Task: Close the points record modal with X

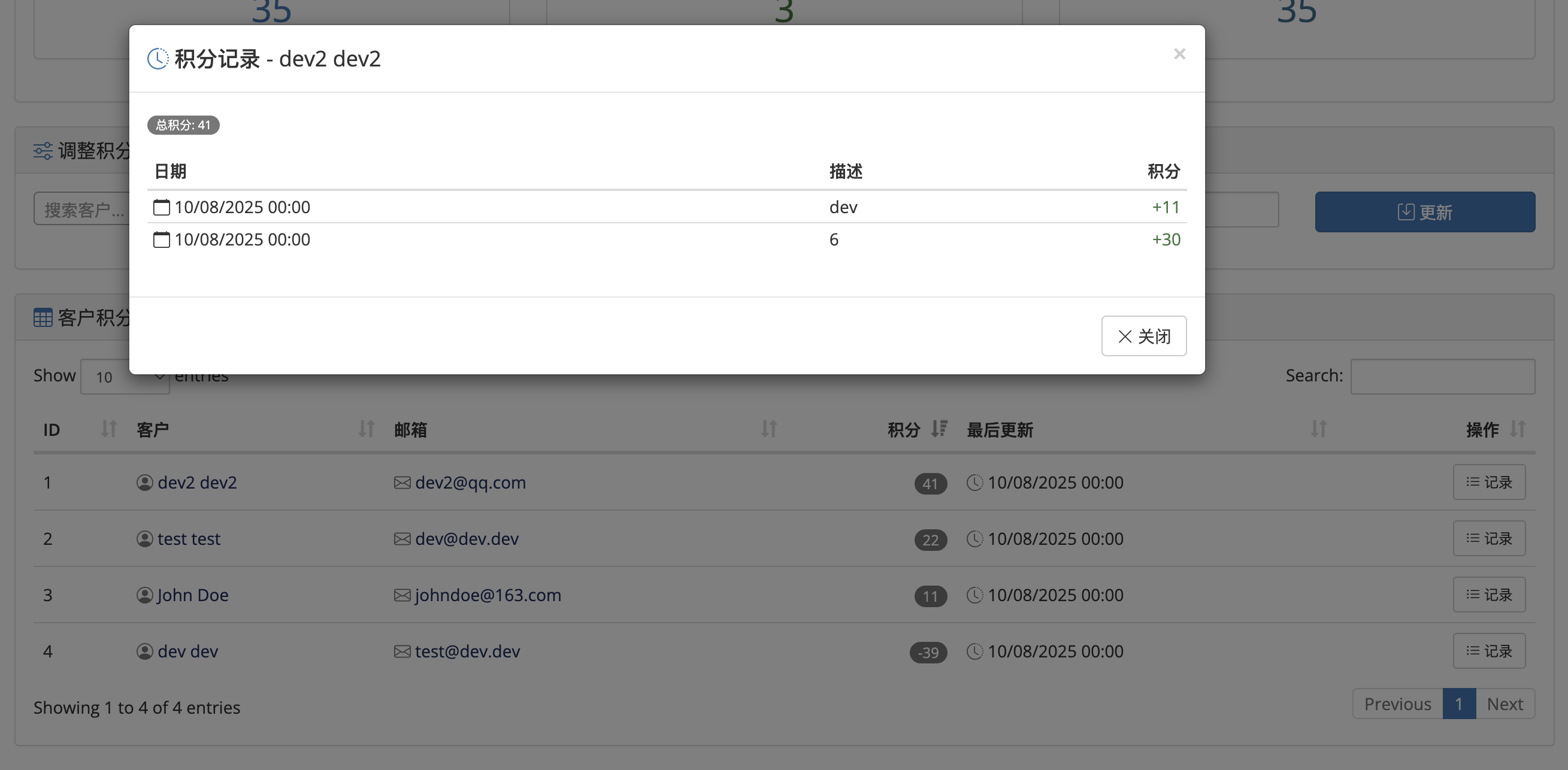Action: coord(1179,54)
